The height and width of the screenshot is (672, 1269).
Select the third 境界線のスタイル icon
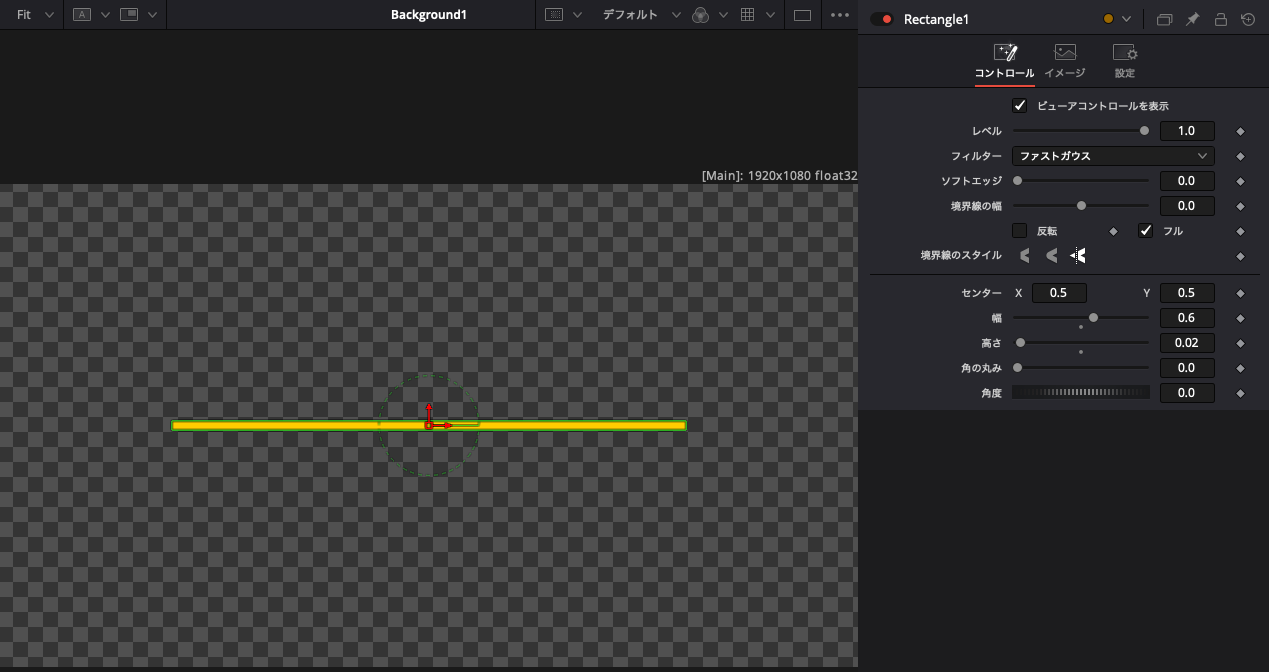1078,256
